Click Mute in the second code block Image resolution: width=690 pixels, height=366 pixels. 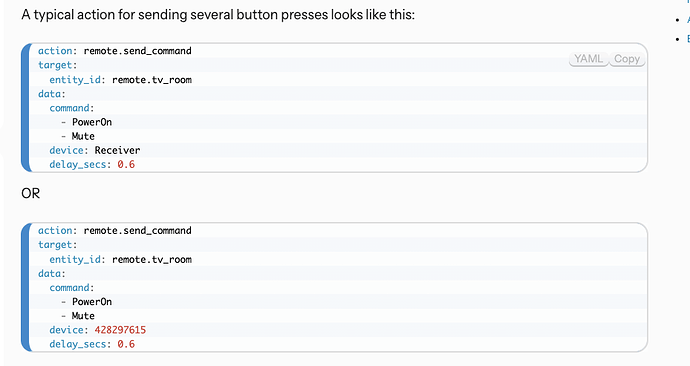(83, 316)
